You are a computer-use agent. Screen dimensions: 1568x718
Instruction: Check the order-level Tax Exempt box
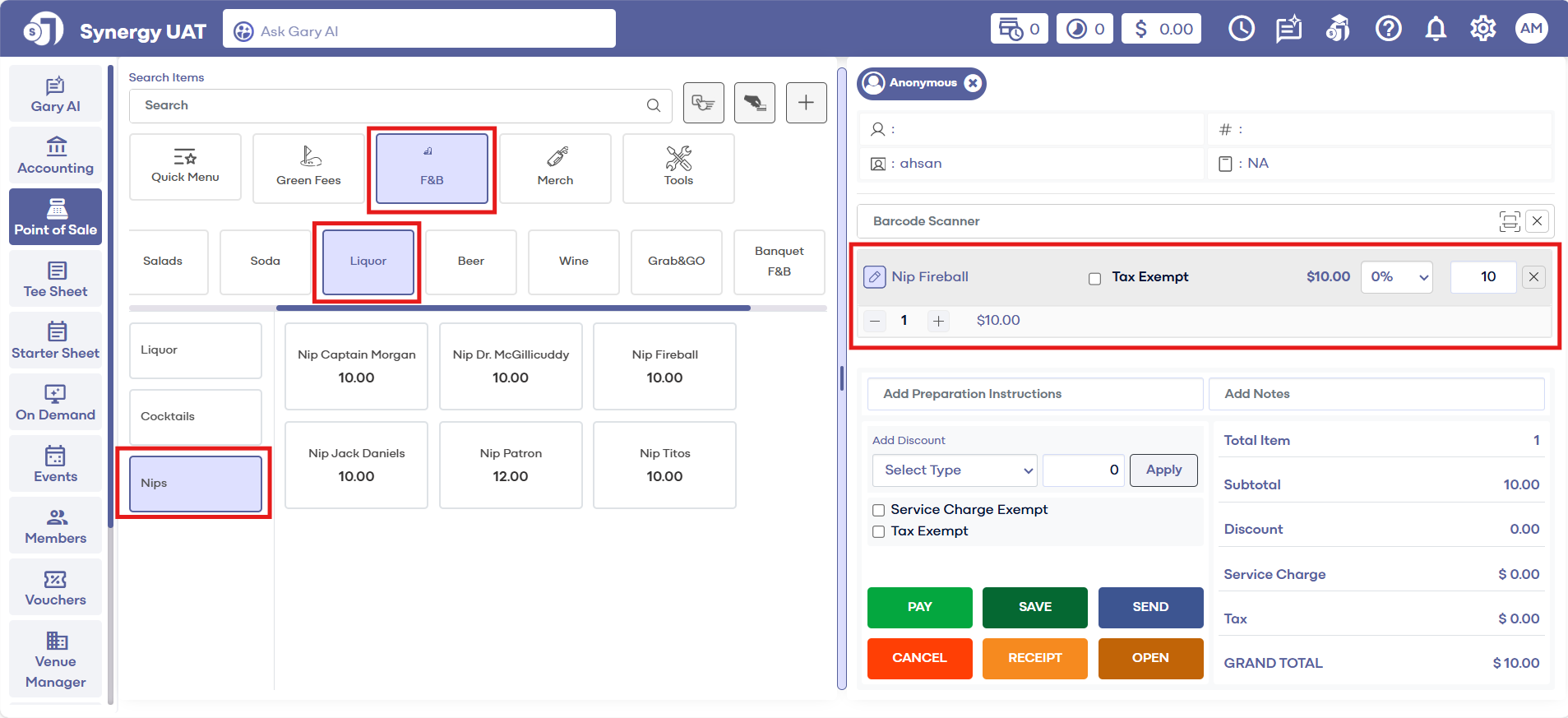878,531
